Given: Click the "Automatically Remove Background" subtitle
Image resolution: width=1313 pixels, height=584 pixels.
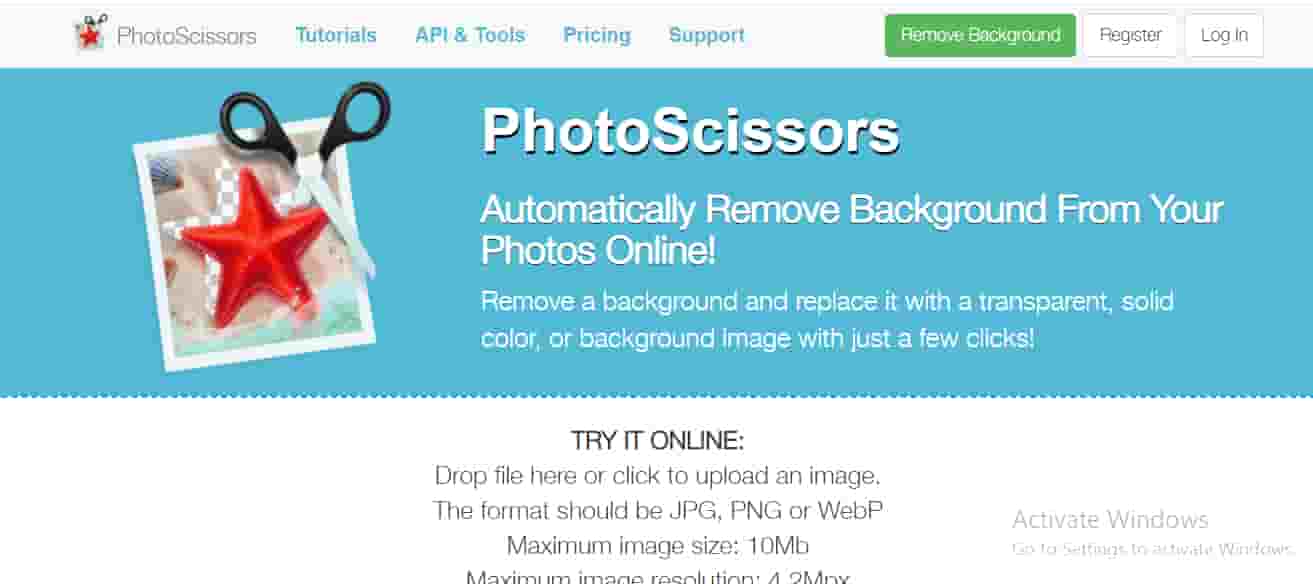Looking at the screenshot, I should 852,229.
